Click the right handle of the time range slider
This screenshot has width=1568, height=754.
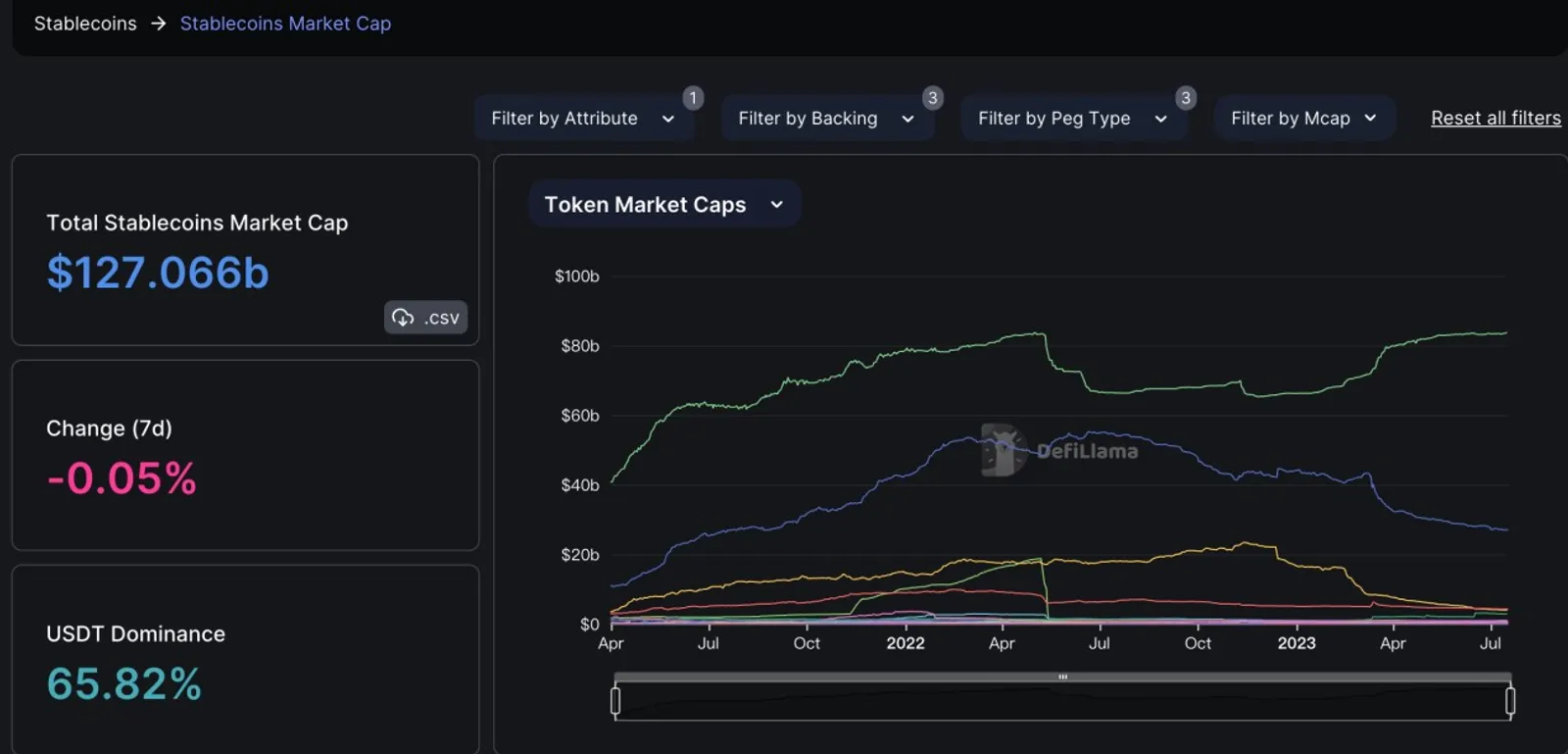pyautogui.click(x=1510, y=701)
